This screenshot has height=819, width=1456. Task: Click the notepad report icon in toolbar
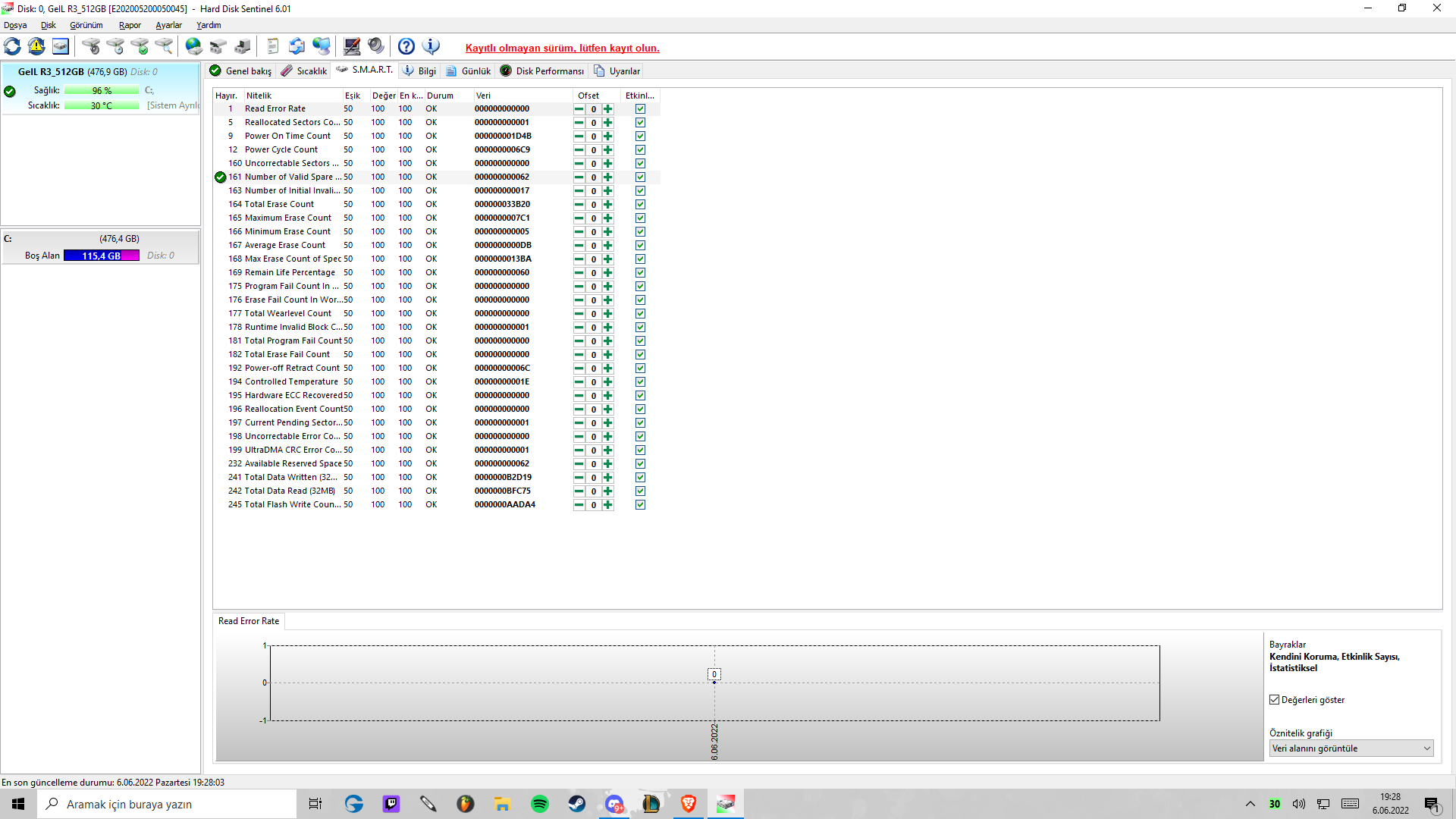point(273,46)
